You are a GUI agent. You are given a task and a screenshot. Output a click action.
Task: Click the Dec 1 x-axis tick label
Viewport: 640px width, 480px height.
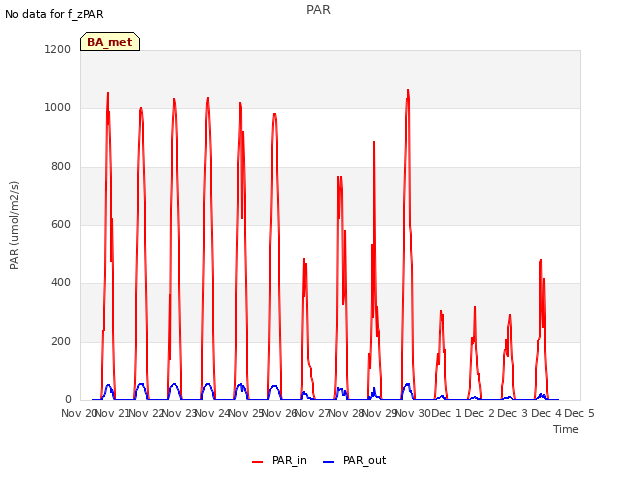click(446, 413)
